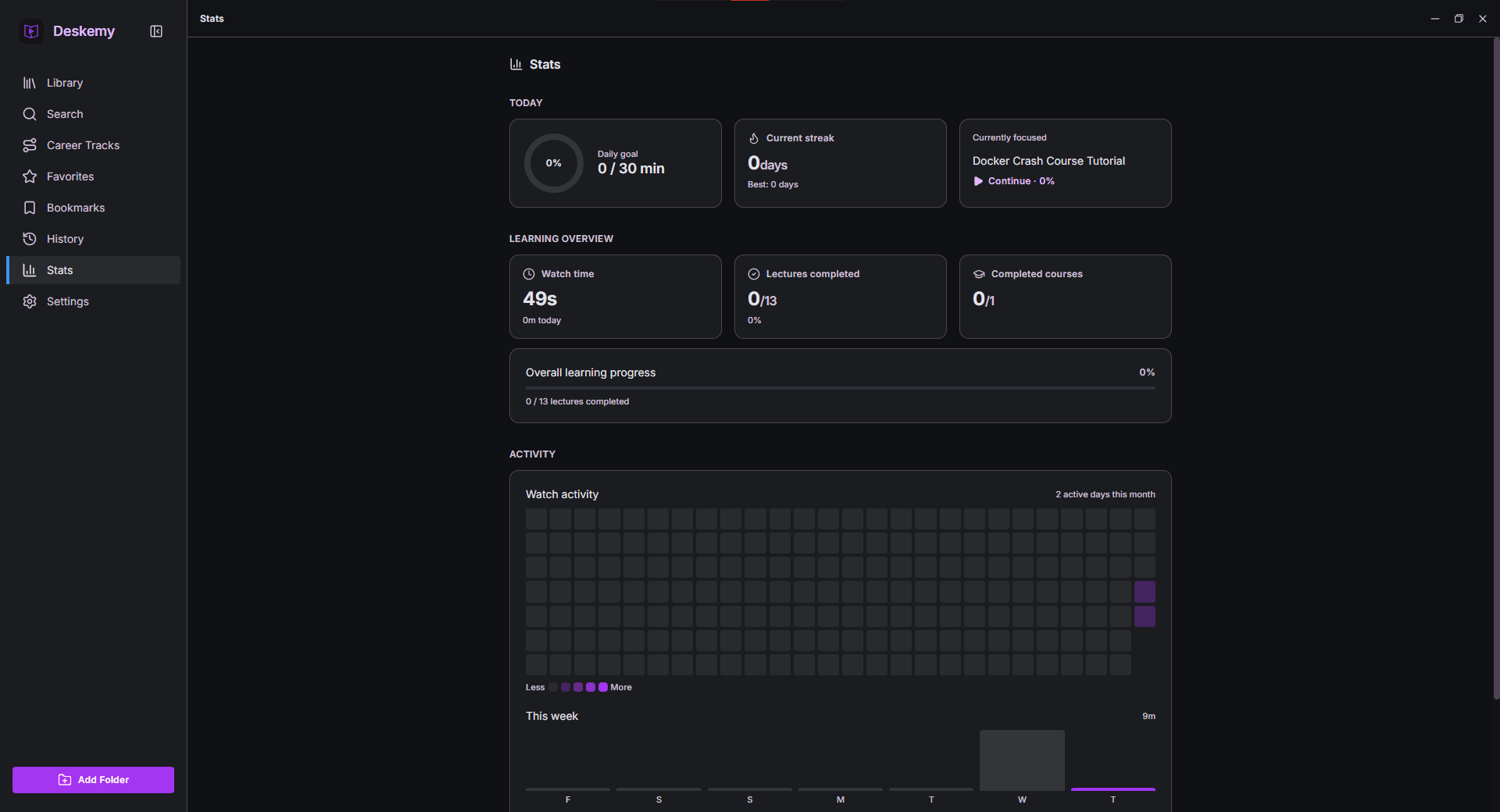Click the Add Folder button
This screenshot has height=812, width=1500.
point(93,780)
